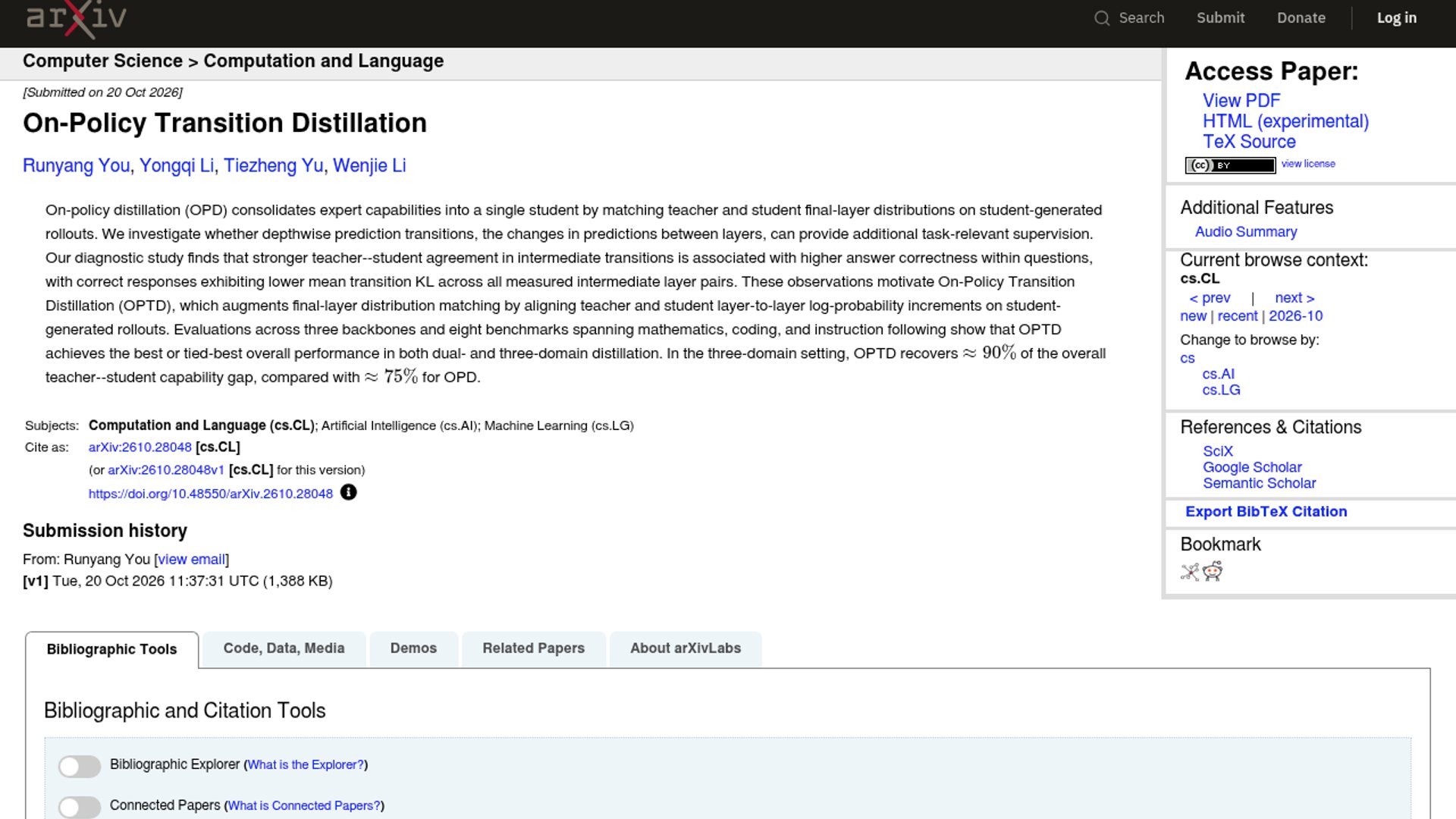The image size is (1456, 819).
Task: Open Audio Summary link
Action: pyautogui.click(x=1246, y=232)
